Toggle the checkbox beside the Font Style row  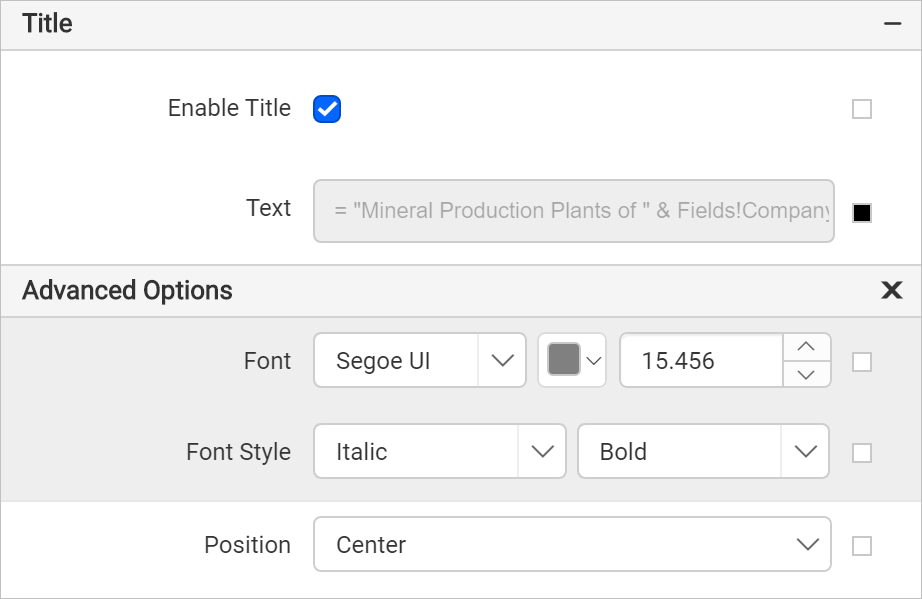point(861,452)
